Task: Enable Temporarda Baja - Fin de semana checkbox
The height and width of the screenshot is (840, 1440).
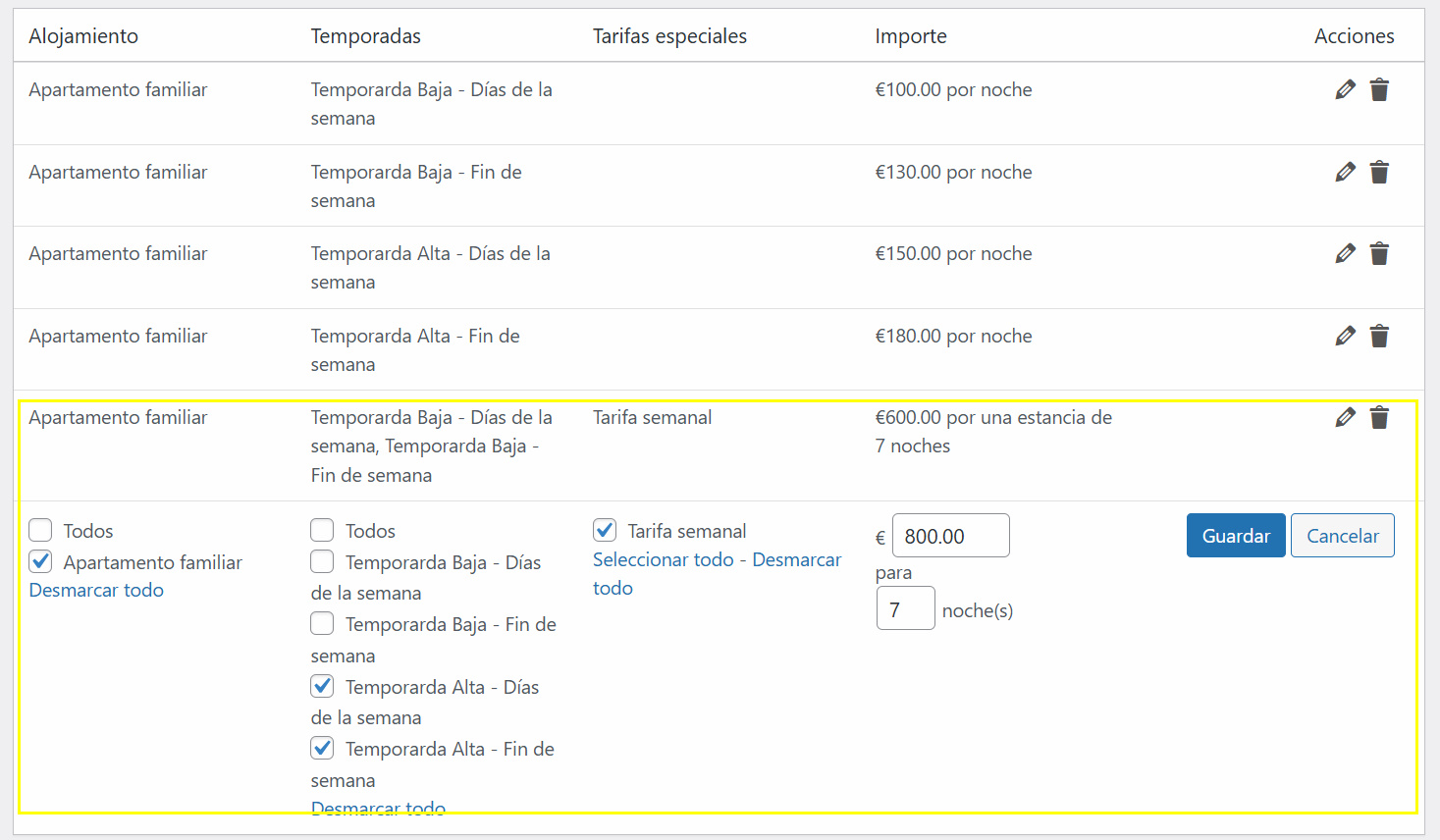Action: [x=322, y=624]
